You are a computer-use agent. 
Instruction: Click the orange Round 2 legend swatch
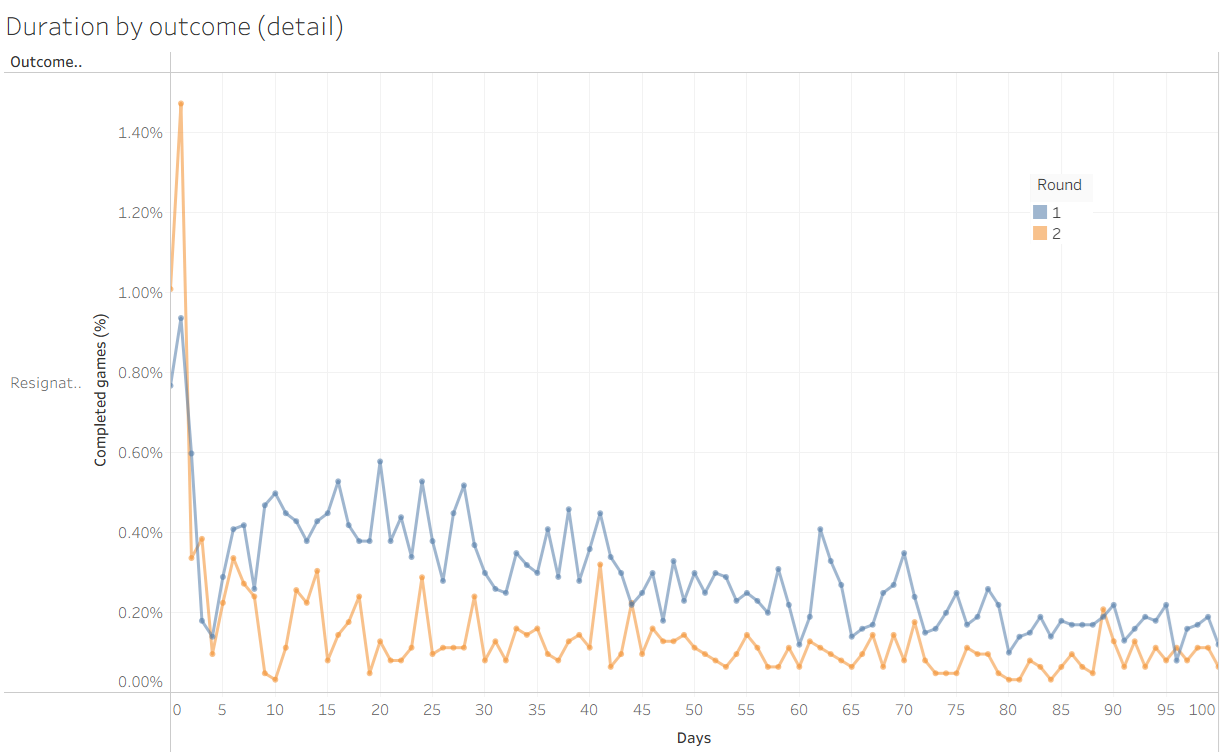(x=1040, y=234)
